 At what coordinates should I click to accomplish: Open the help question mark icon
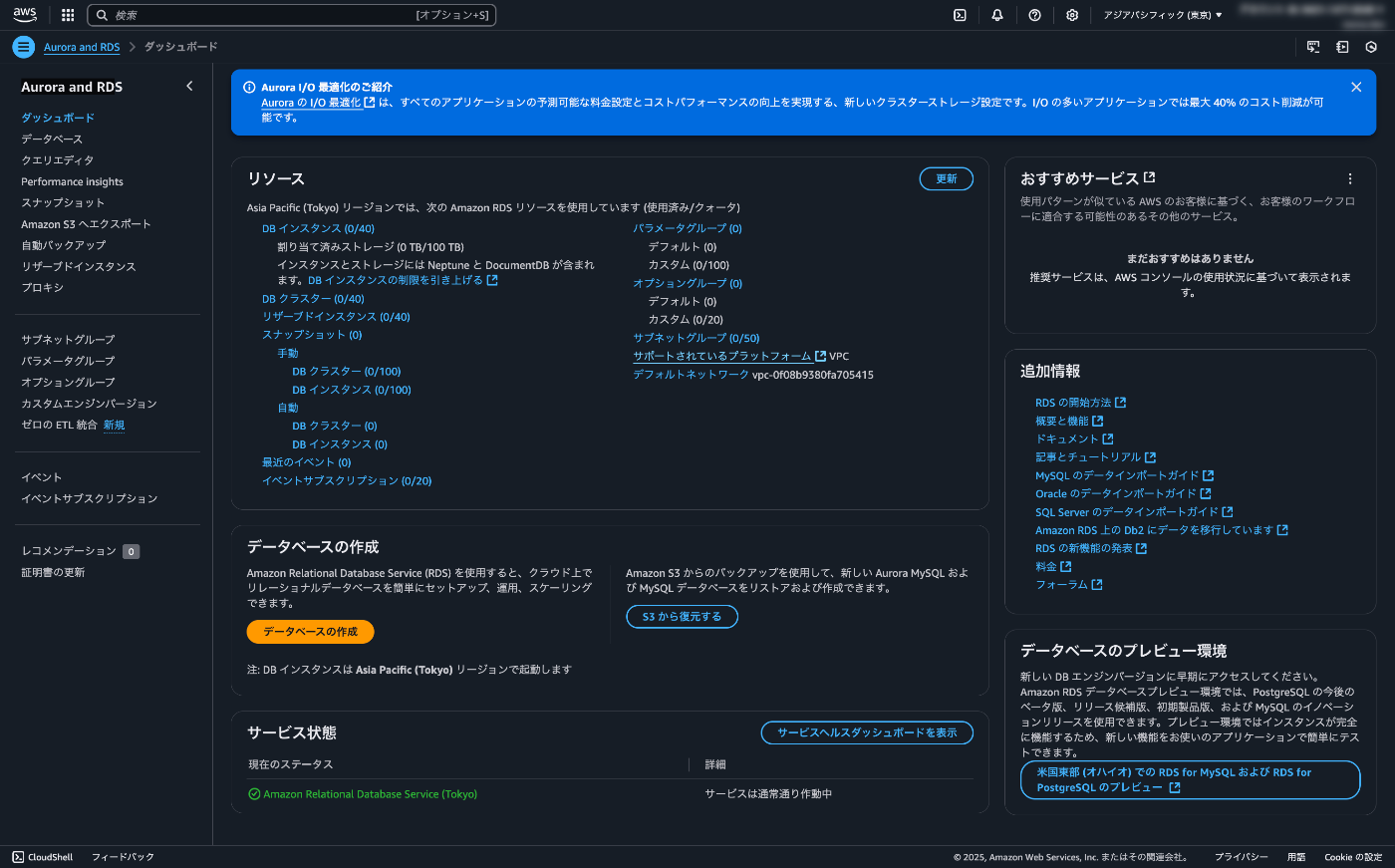pyautogui.click(x=1034, y=15)
